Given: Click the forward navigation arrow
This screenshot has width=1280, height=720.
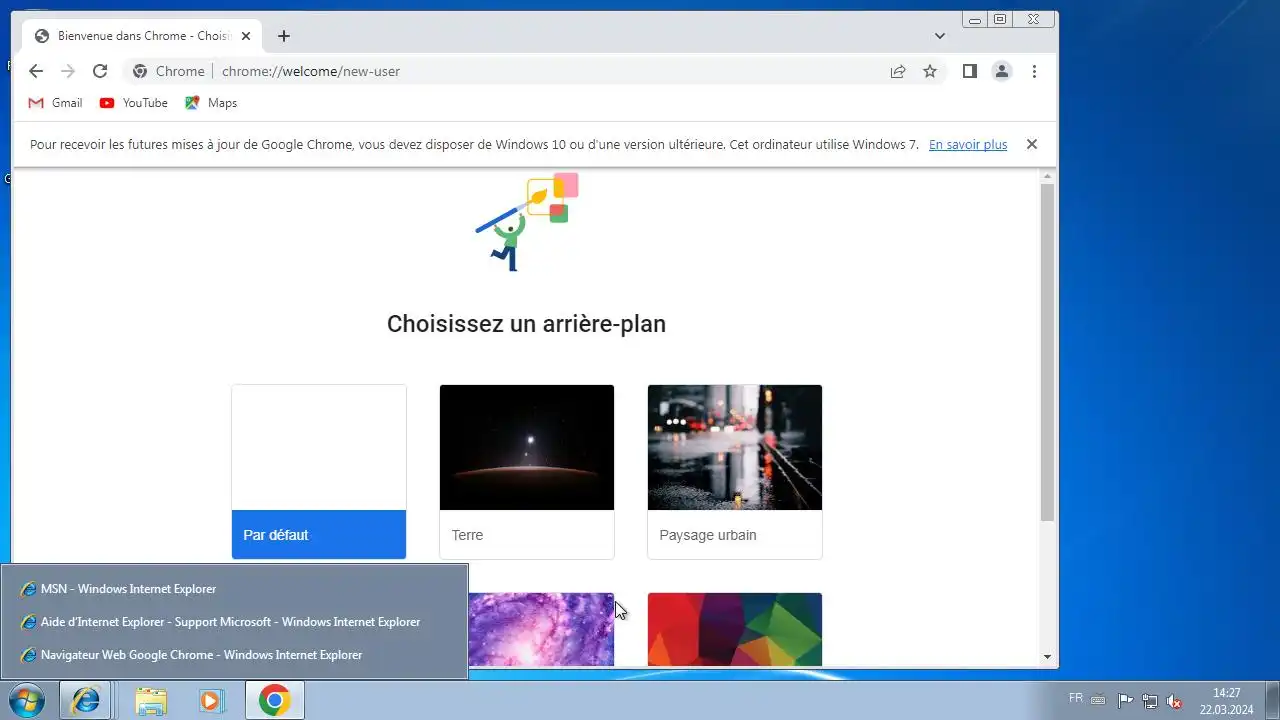Looking at the screenshot, I should point(68,71).
